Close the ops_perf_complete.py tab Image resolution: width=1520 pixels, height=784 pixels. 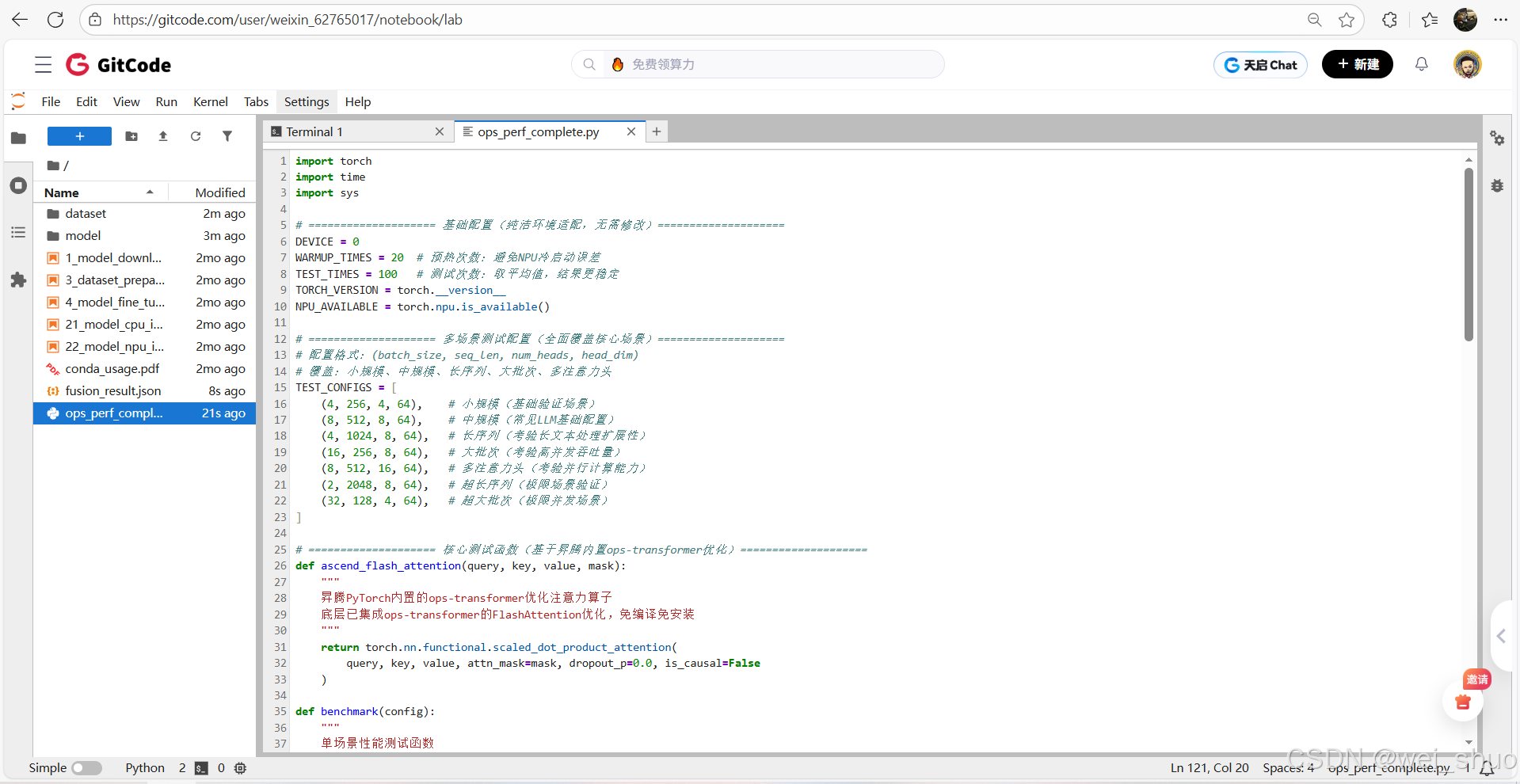pos(631,131)
